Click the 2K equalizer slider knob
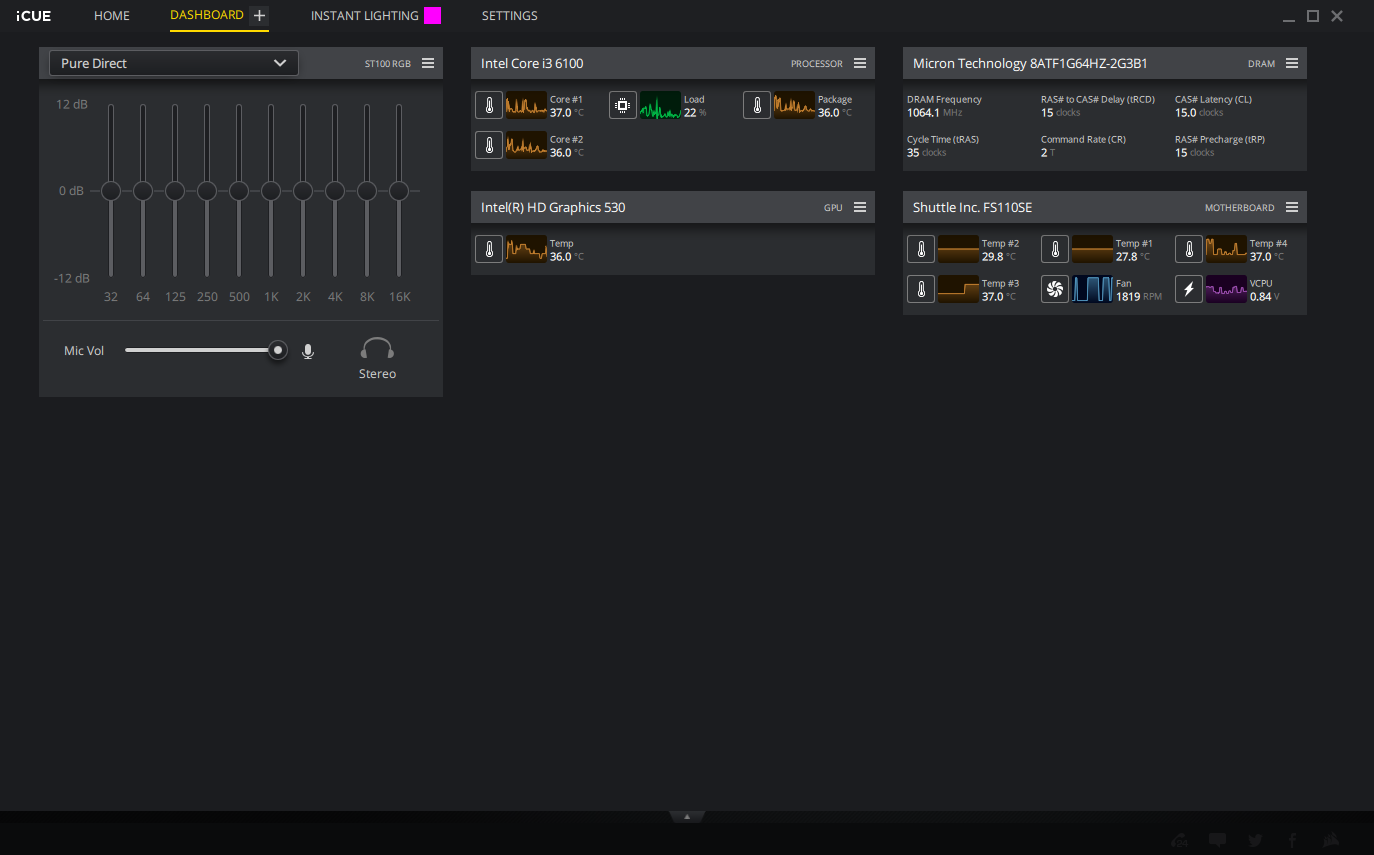 tap(303, 190)
